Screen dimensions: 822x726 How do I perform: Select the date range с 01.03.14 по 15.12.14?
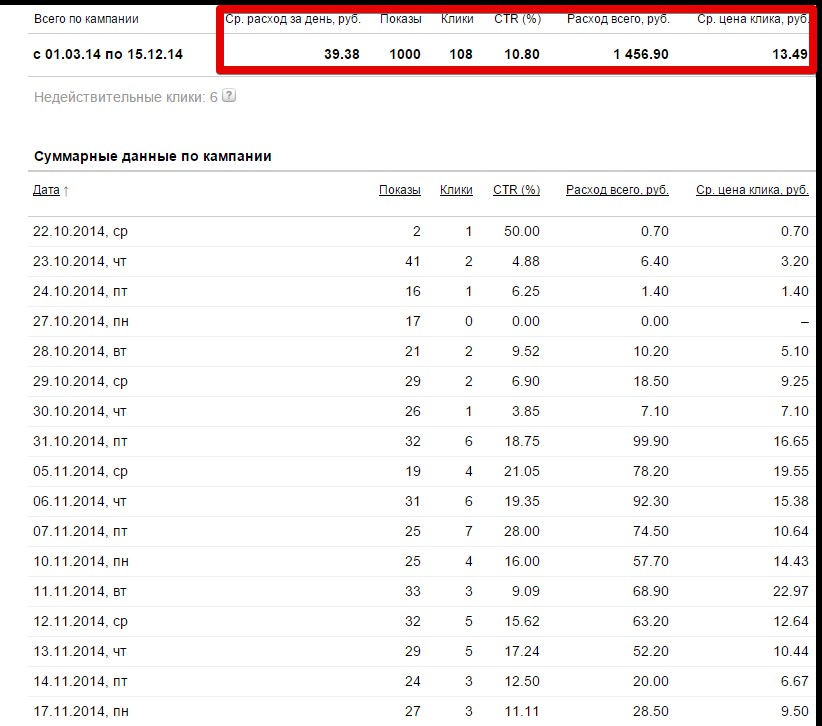click(108, 55)
